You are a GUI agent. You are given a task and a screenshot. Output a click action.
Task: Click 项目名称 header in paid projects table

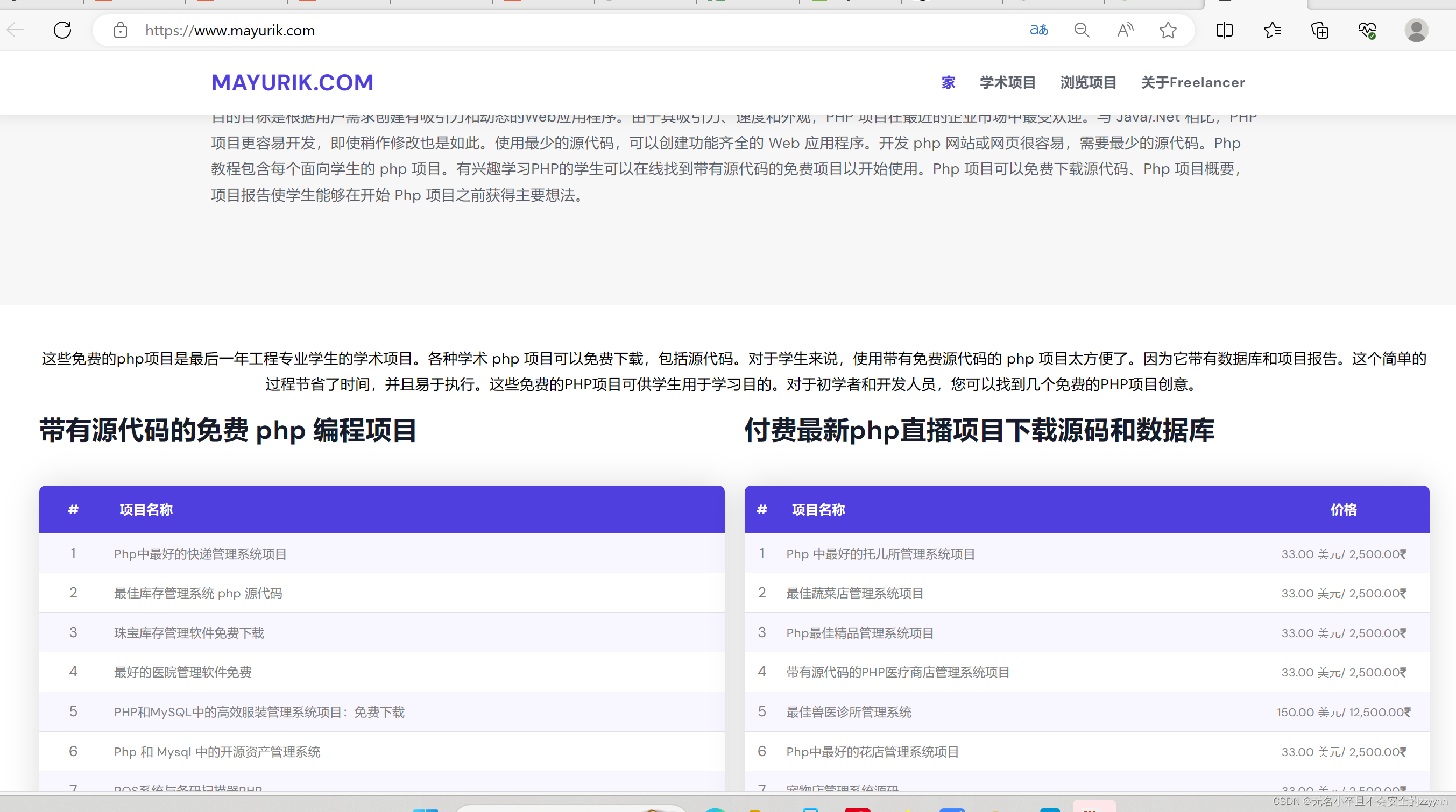click(818, 510)
